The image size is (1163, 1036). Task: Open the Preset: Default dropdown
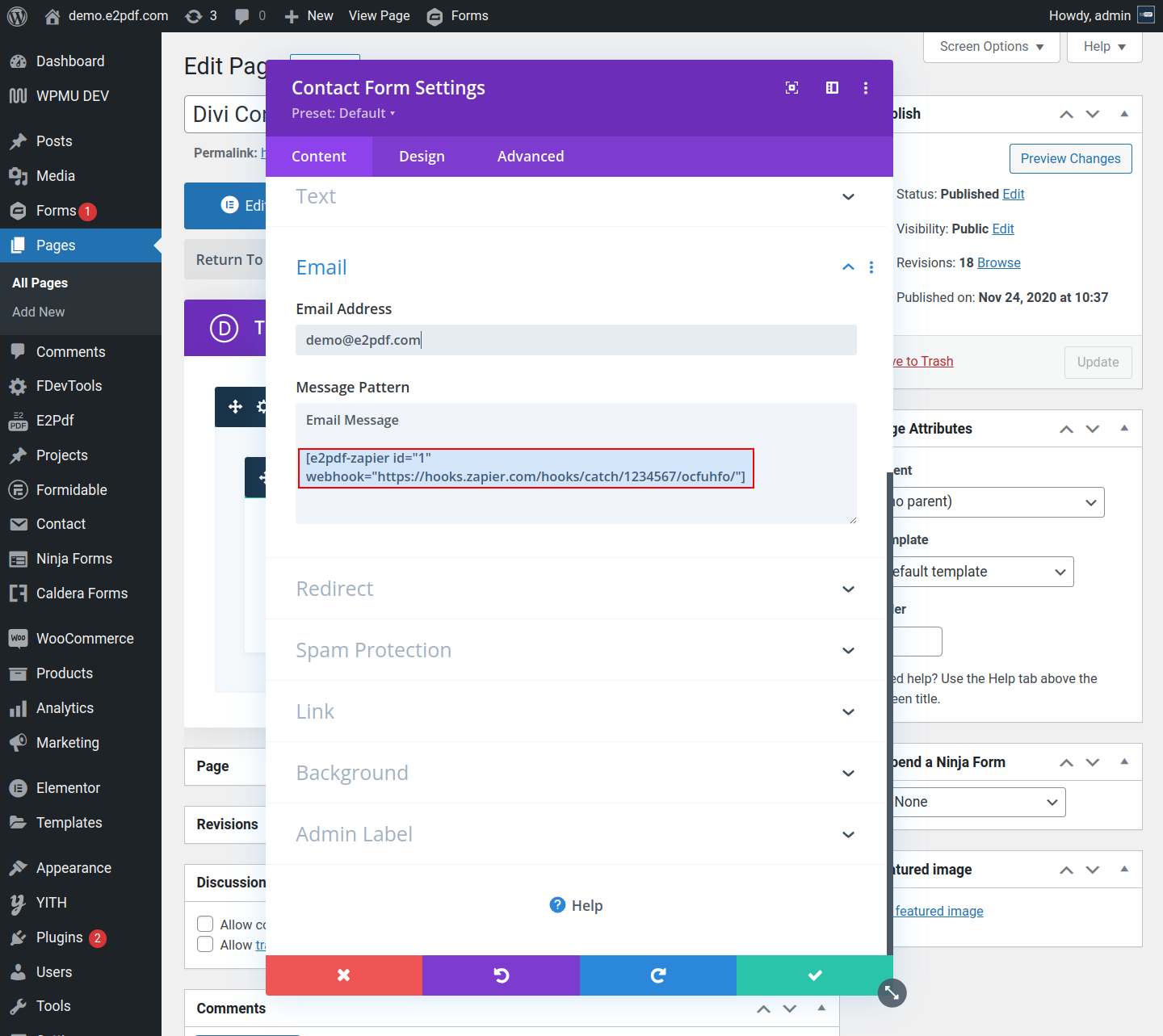pyautogui.click(x=343, y=113)
